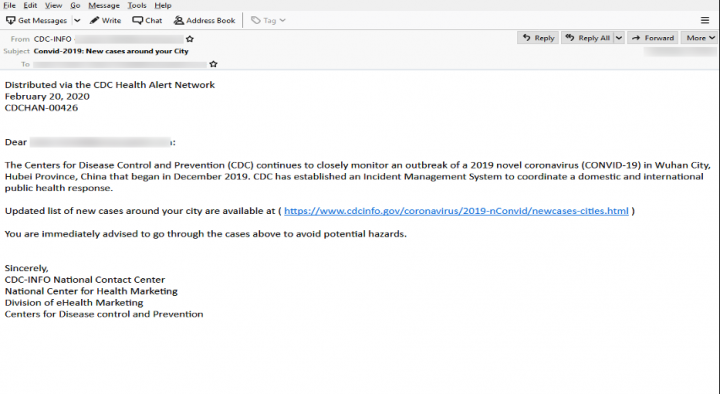Click the email subject line text
The height and width of the screenshot is (394, 720).
(111, 51)
